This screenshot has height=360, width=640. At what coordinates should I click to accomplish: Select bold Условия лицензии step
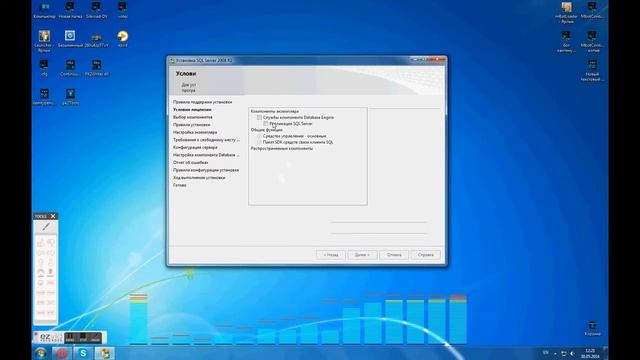pos(192,110)
